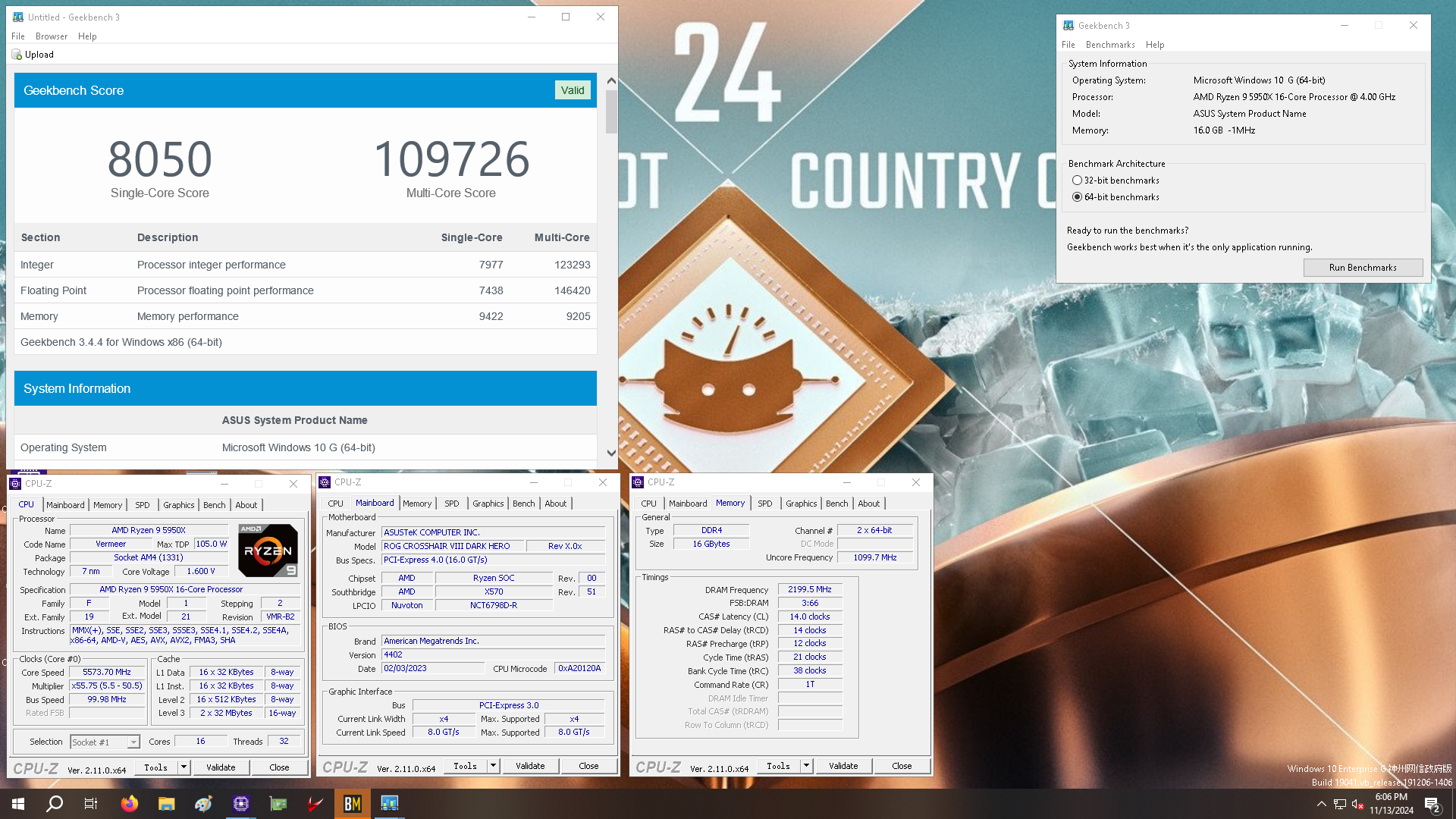Switch to the Geekbench taskbar icon
Image resolution: width=1456 pixels, height=819 pixels.
[390, 804]
